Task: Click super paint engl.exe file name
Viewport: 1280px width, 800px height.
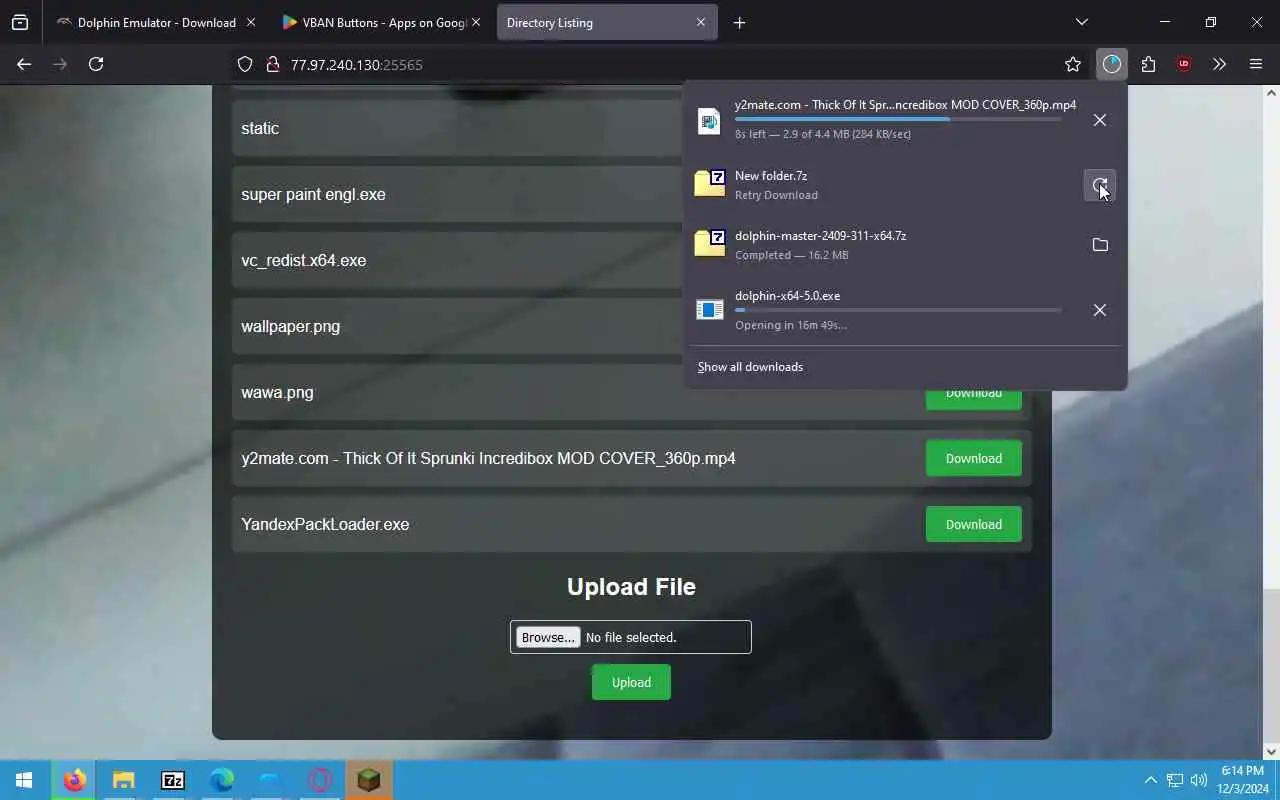Action: pyautogui.click(x=313, y=194)
